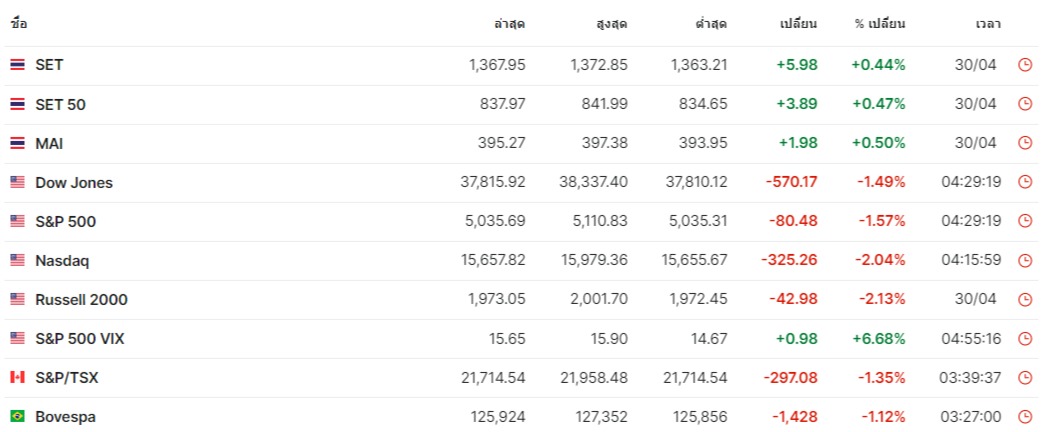Click the clock icon in Bovespa row
Viewport: 1045px width, 432px height.
tap(1025, 417)
